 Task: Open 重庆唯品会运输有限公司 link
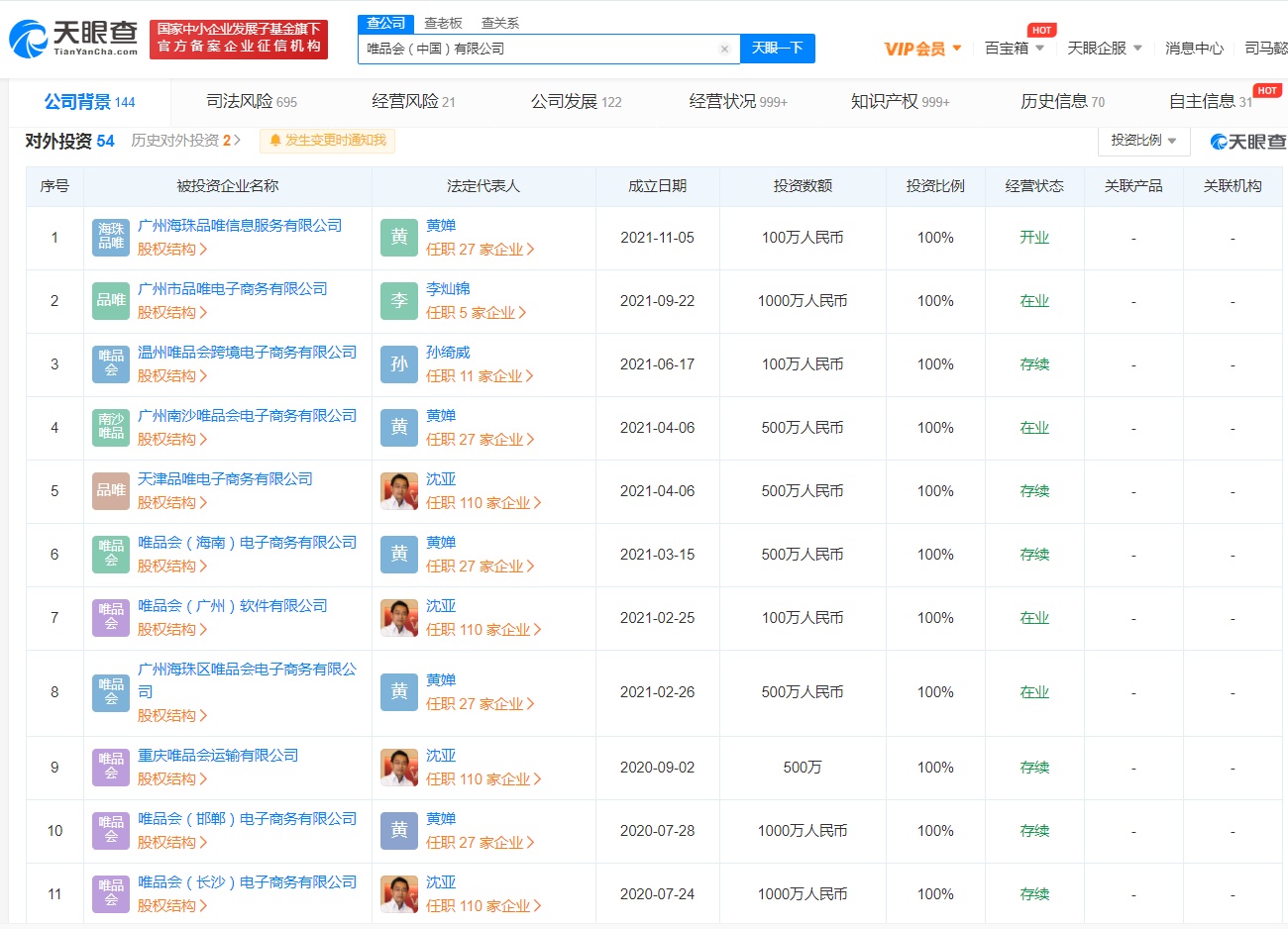pos(218,756)
